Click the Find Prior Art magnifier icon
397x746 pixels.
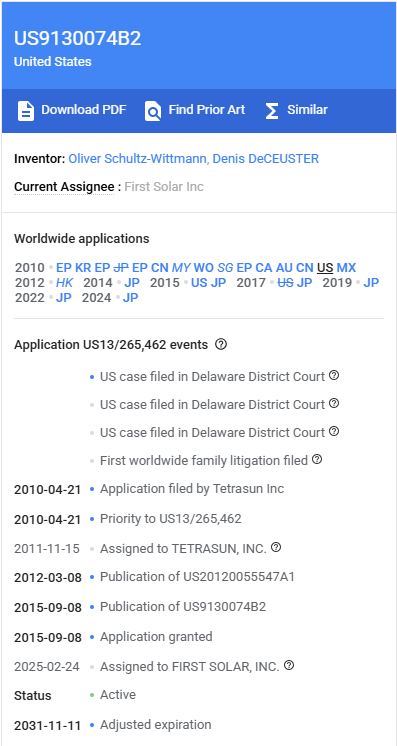153,110
